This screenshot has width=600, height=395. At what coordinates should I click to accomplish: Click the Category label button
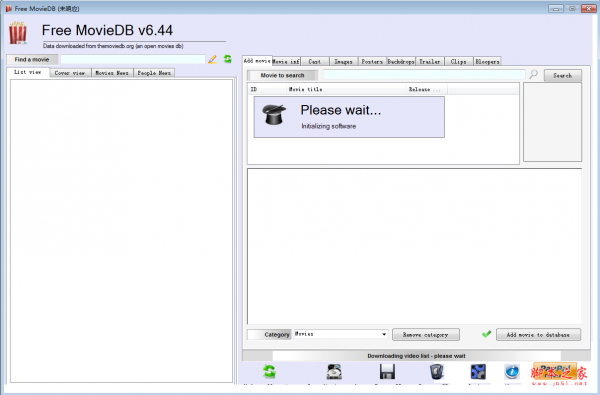point(269,335)
